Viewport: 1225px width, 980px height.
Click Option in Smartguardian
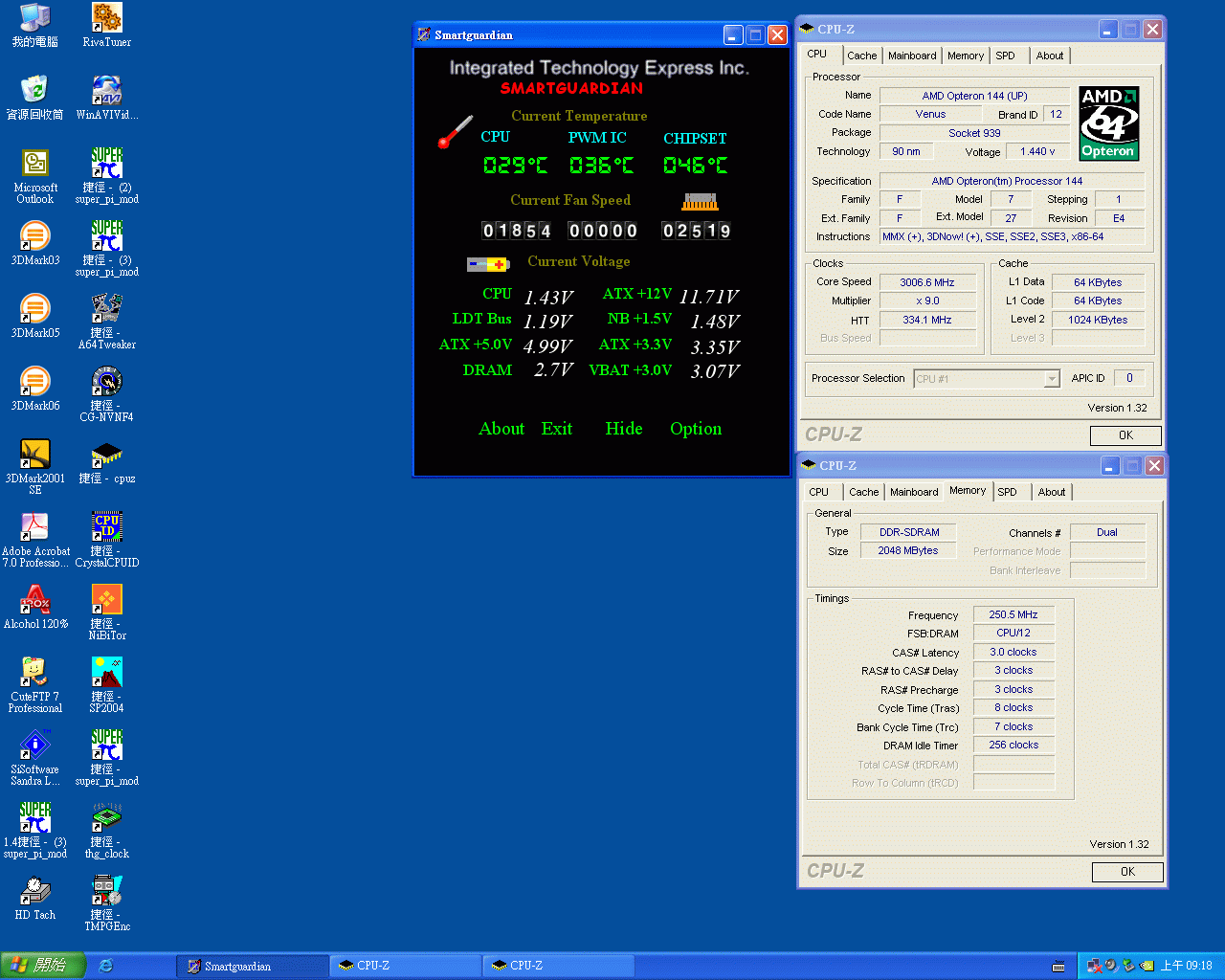pos(696,429)
